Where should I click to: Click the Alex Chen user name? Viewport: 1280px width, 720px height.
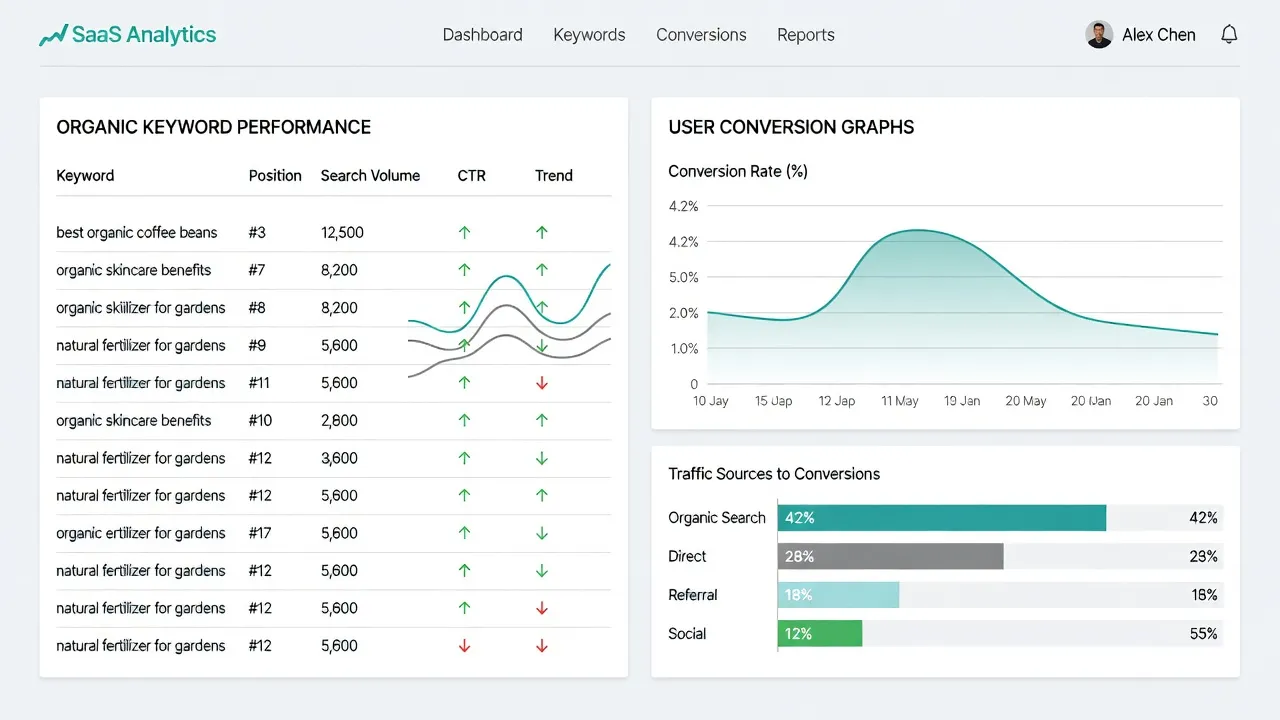click(1159, 35)
